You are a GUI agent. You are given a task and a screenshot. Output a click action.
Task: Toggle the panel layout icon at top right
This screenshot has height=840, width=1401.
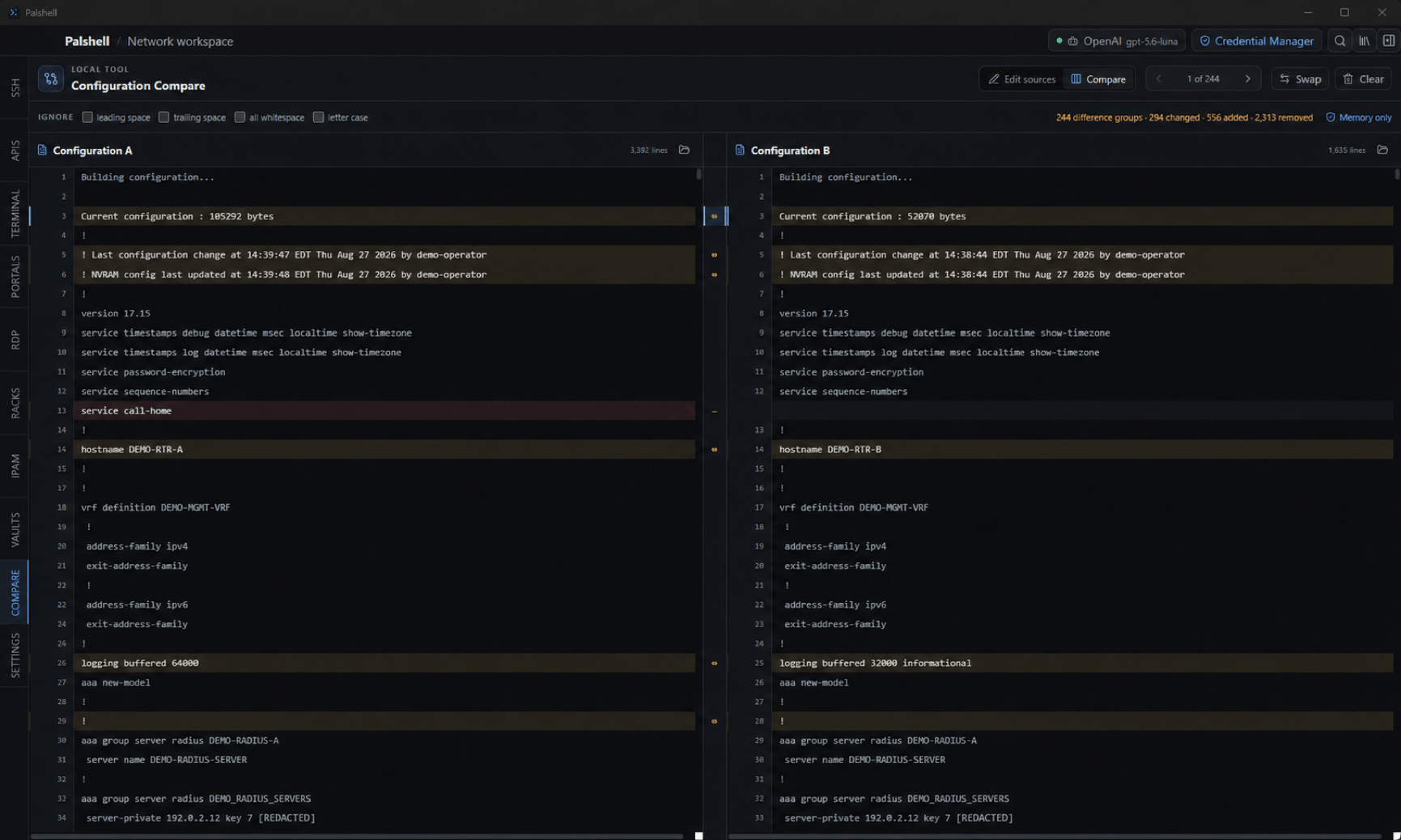(x=1388, y=41)
